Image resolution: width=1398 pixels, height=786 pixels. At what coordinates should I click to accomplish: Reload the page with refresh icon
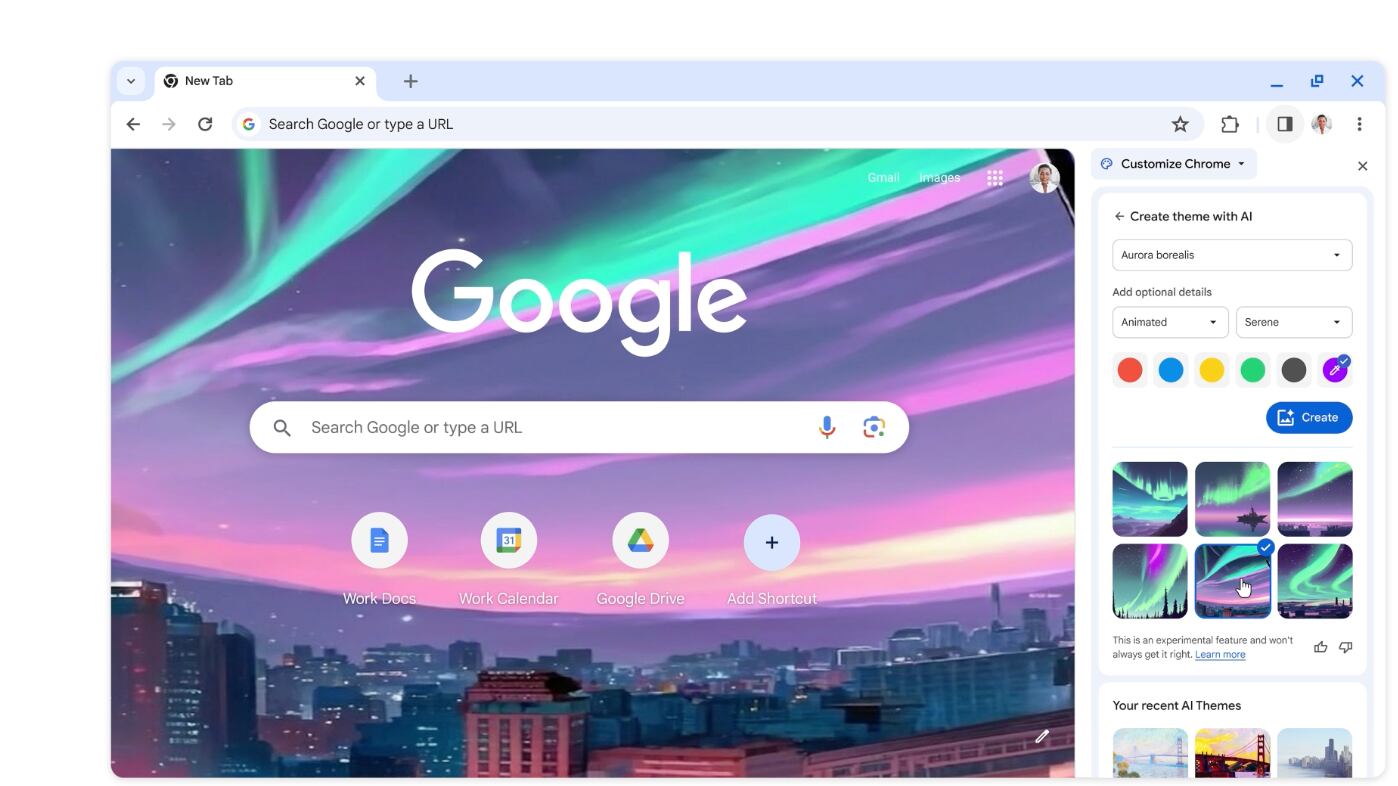[205, 124]
